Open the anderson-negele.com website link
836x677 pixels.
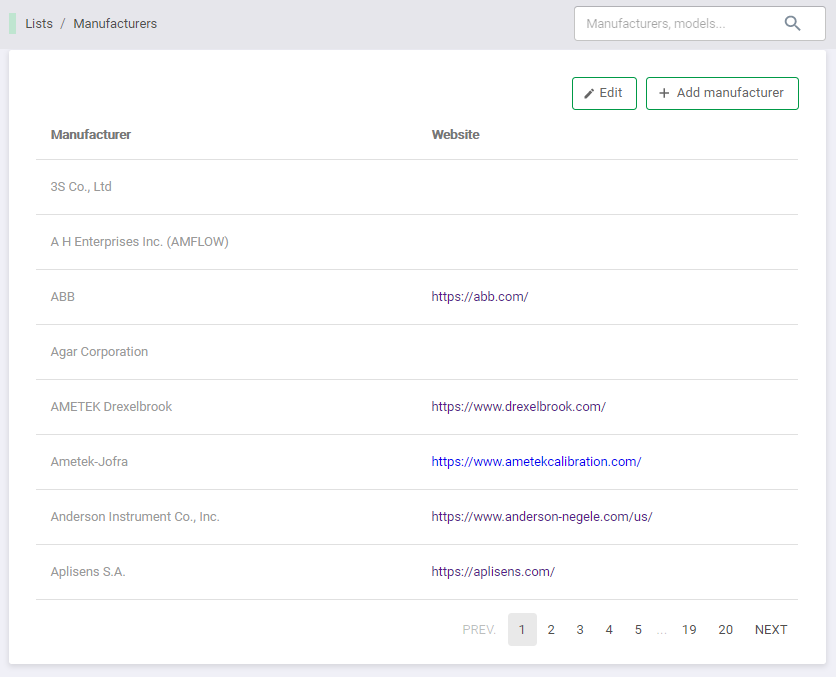(542, 517)
